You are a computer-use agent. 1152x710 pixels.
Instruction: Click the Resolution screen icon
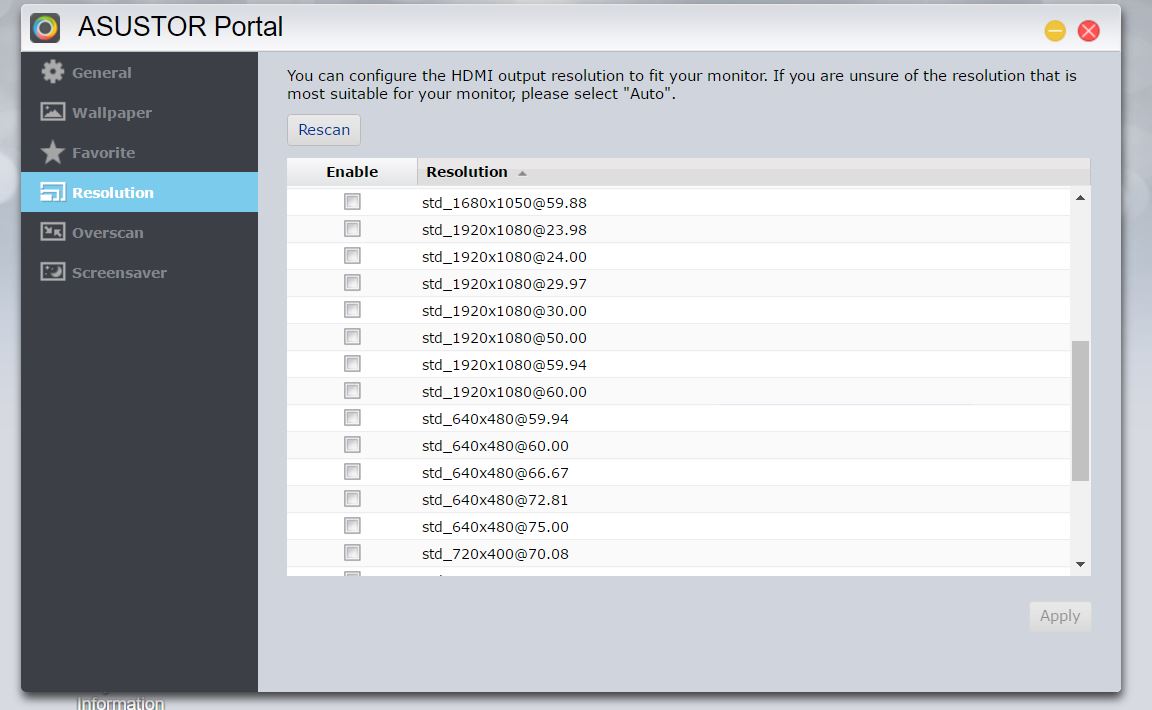(x=52, y=192)
